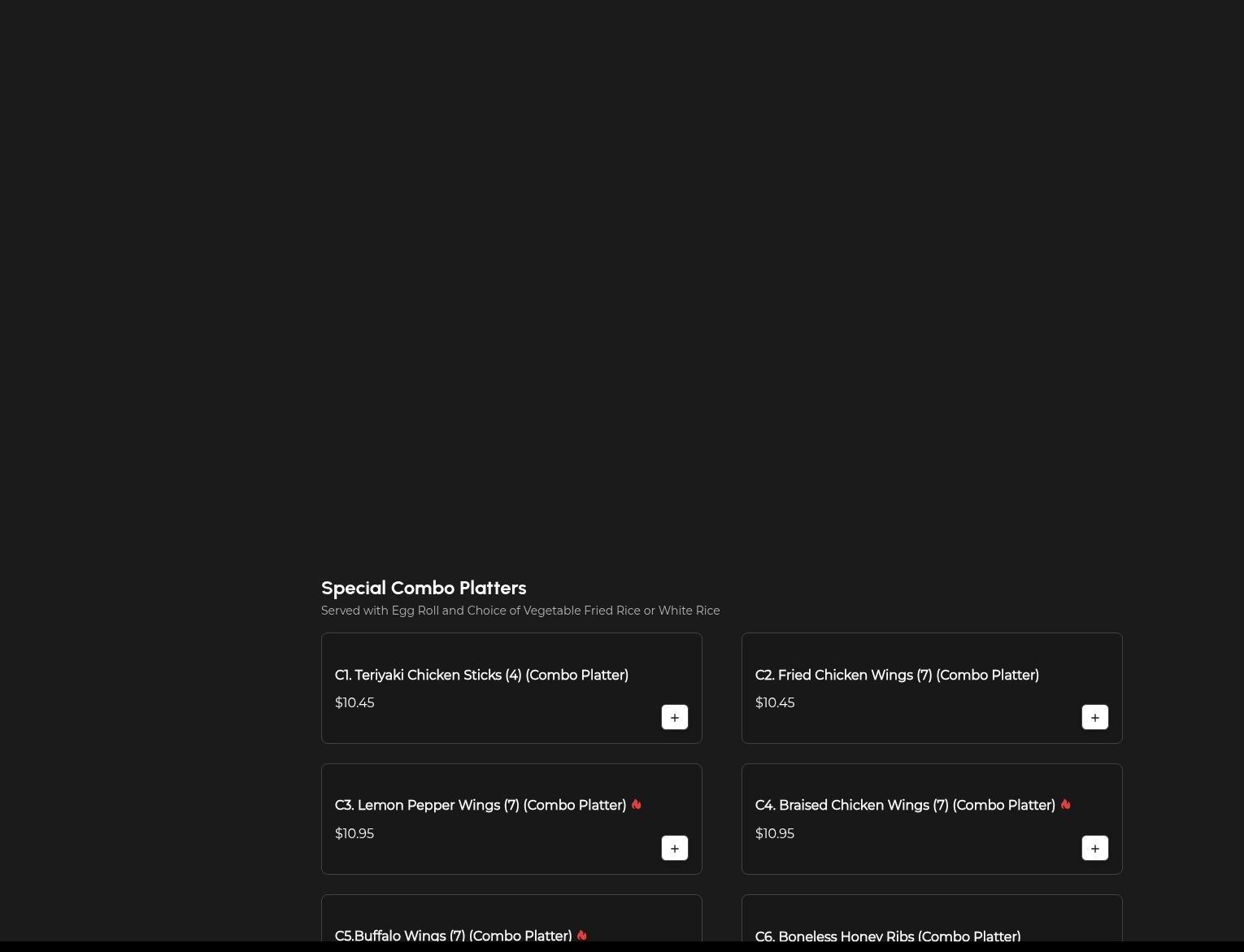Tap plus icon on C4 Braised Chicken Wings
The width and height of the screenshot is (1244, 952).
point(1094,848)
